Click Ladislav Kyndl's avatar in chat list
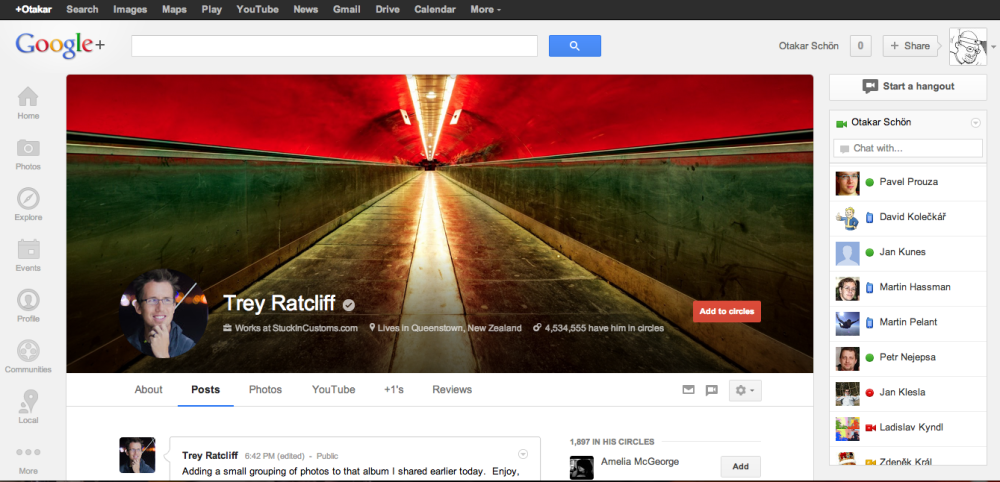The height and width of the screenshot is (482, 1000). [848, 428]
